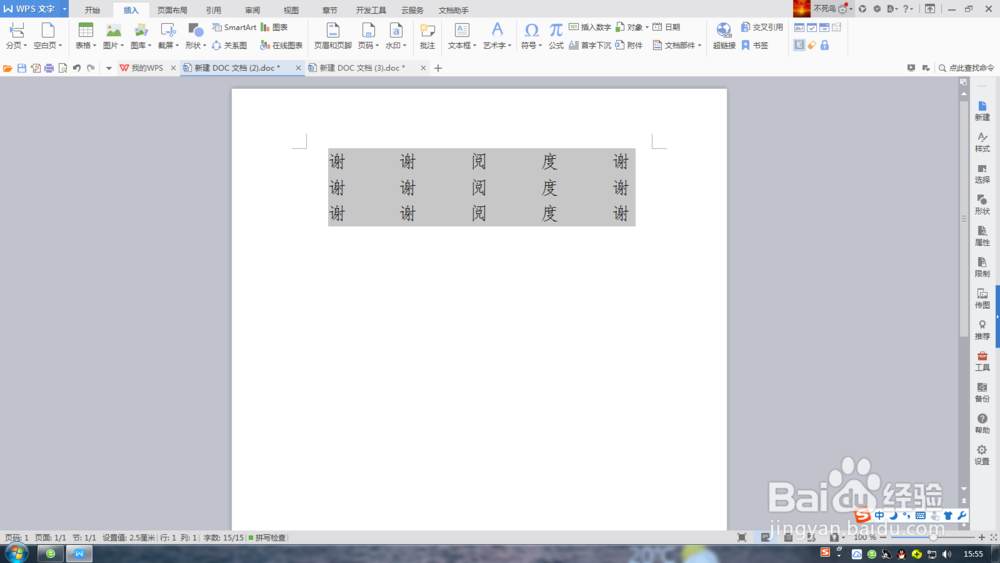The image size is (1000, 563).
Task: Toggle form field shading
Action: click(x=799, y=45)
